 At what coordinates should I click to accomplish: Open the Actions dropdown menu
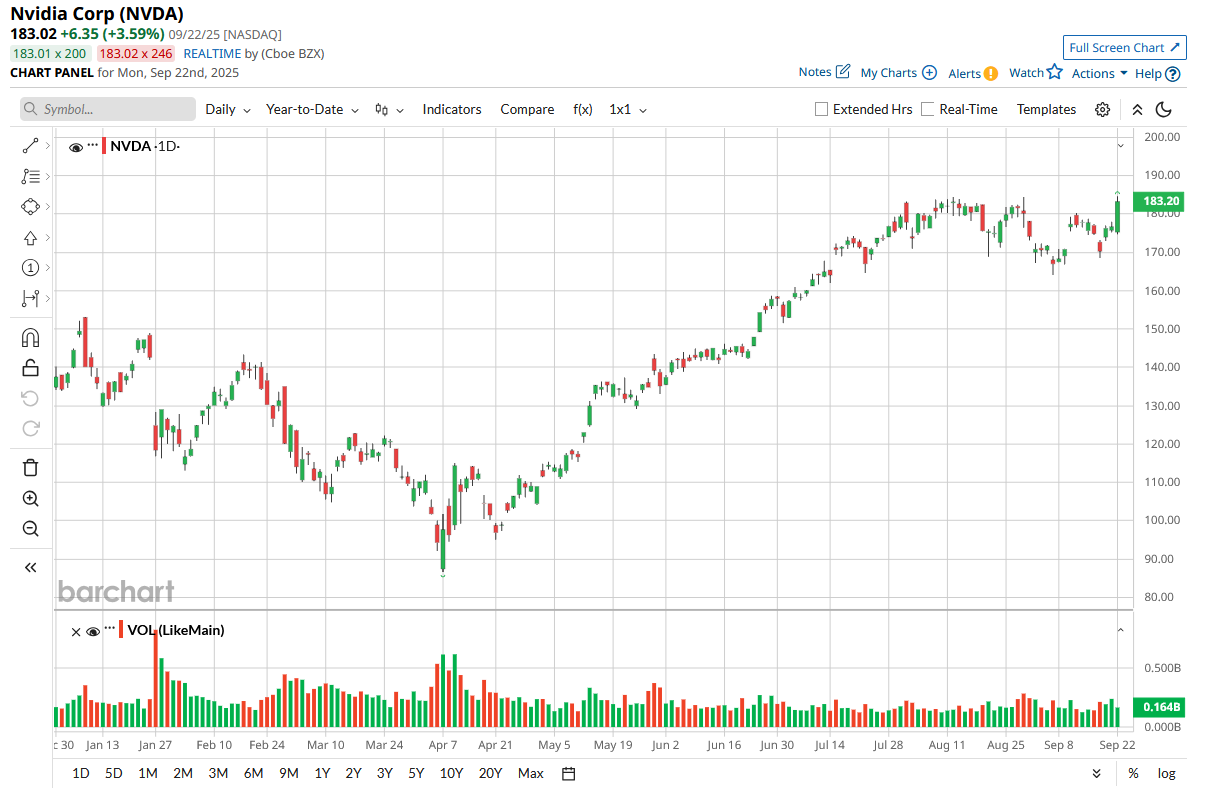[x=1100, y=73]
